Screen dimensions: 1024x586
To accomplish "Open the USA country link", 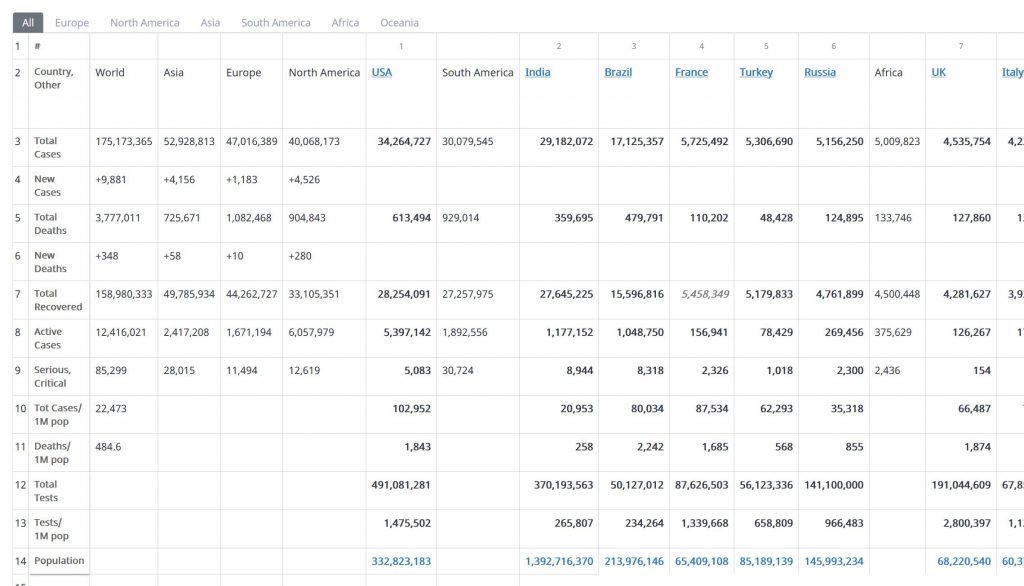I will pos(382,72).
